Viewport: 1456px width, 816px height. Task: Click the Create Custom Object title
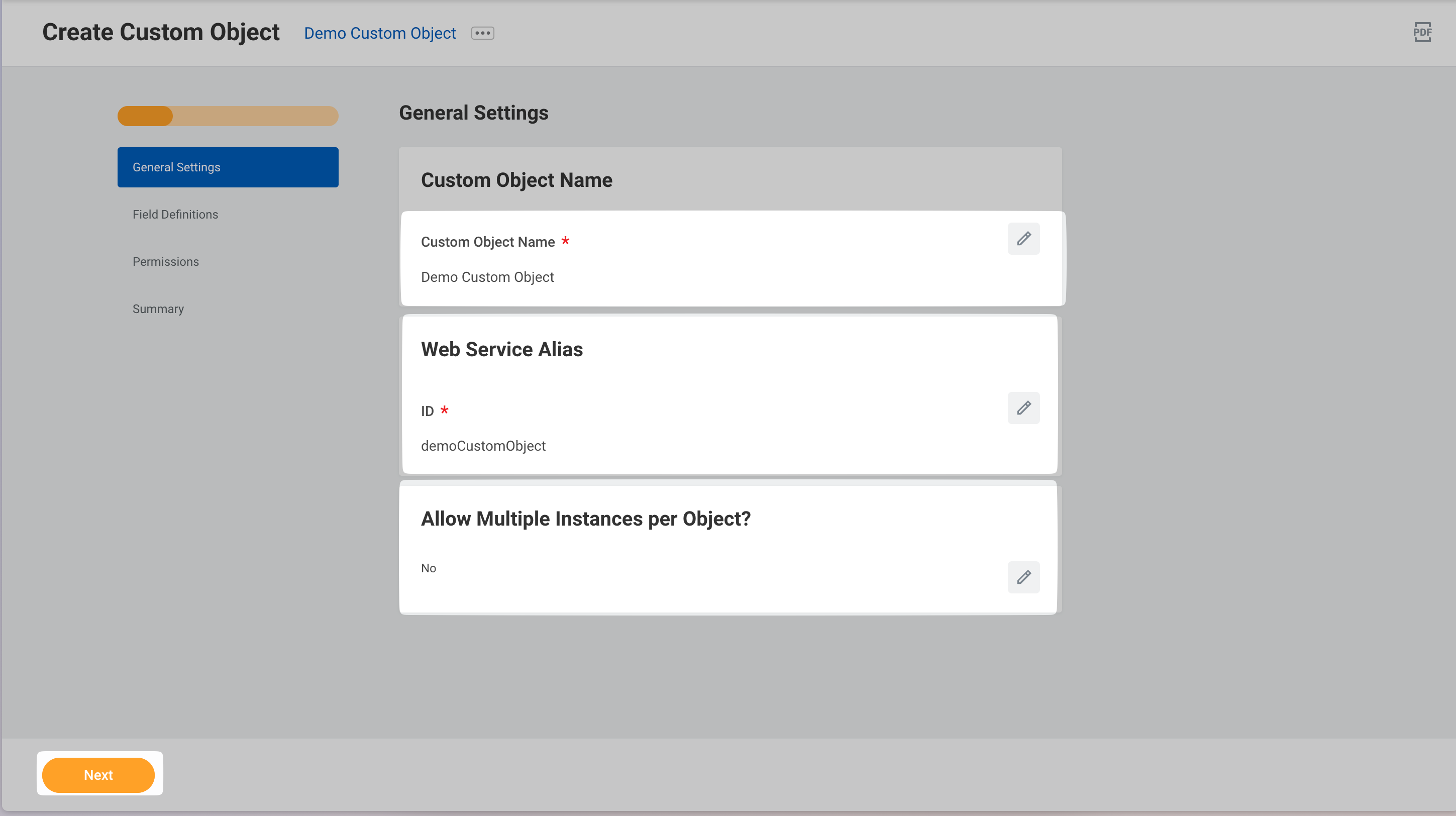click(x=161, y=32)
